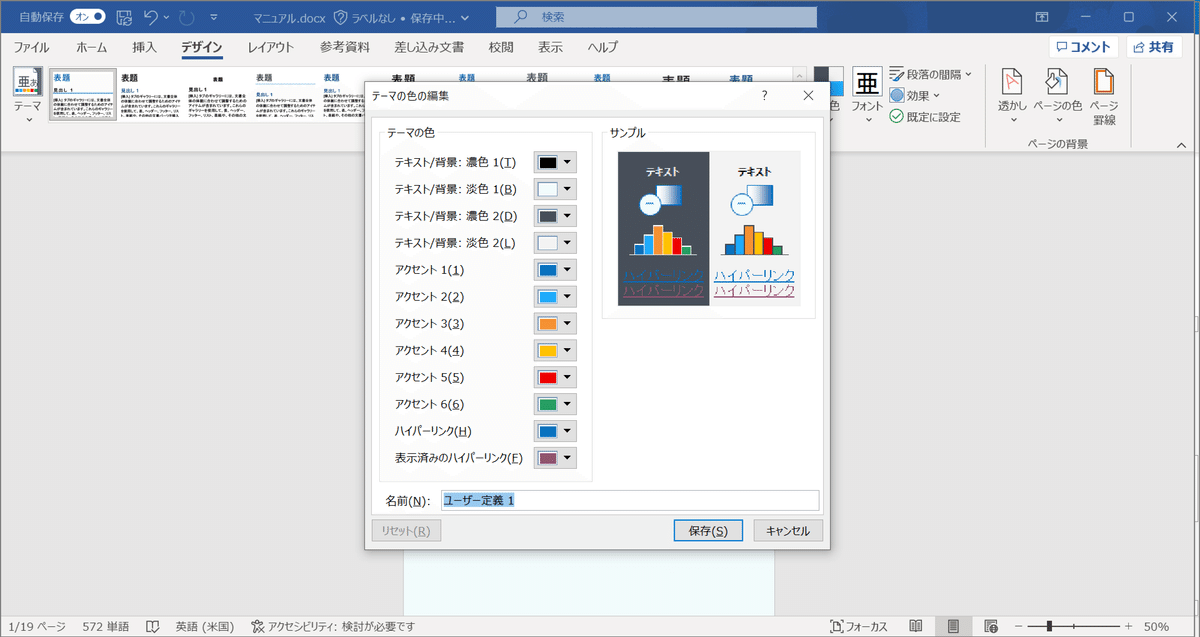1200x637 pixels.
Task: Toggle the 自動保存 AutoSave switch
Action: pyautogui.click(x=87, y=17)
